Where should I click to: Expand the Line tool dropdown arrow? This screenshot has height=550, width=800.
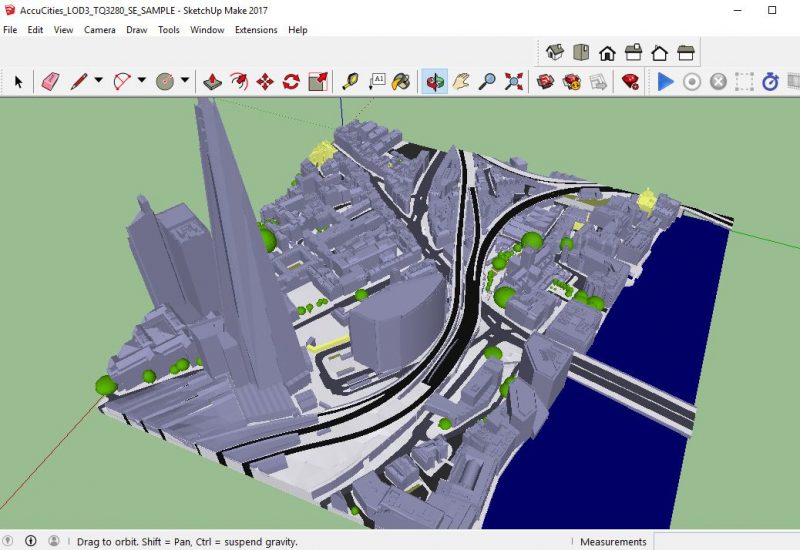98,81
